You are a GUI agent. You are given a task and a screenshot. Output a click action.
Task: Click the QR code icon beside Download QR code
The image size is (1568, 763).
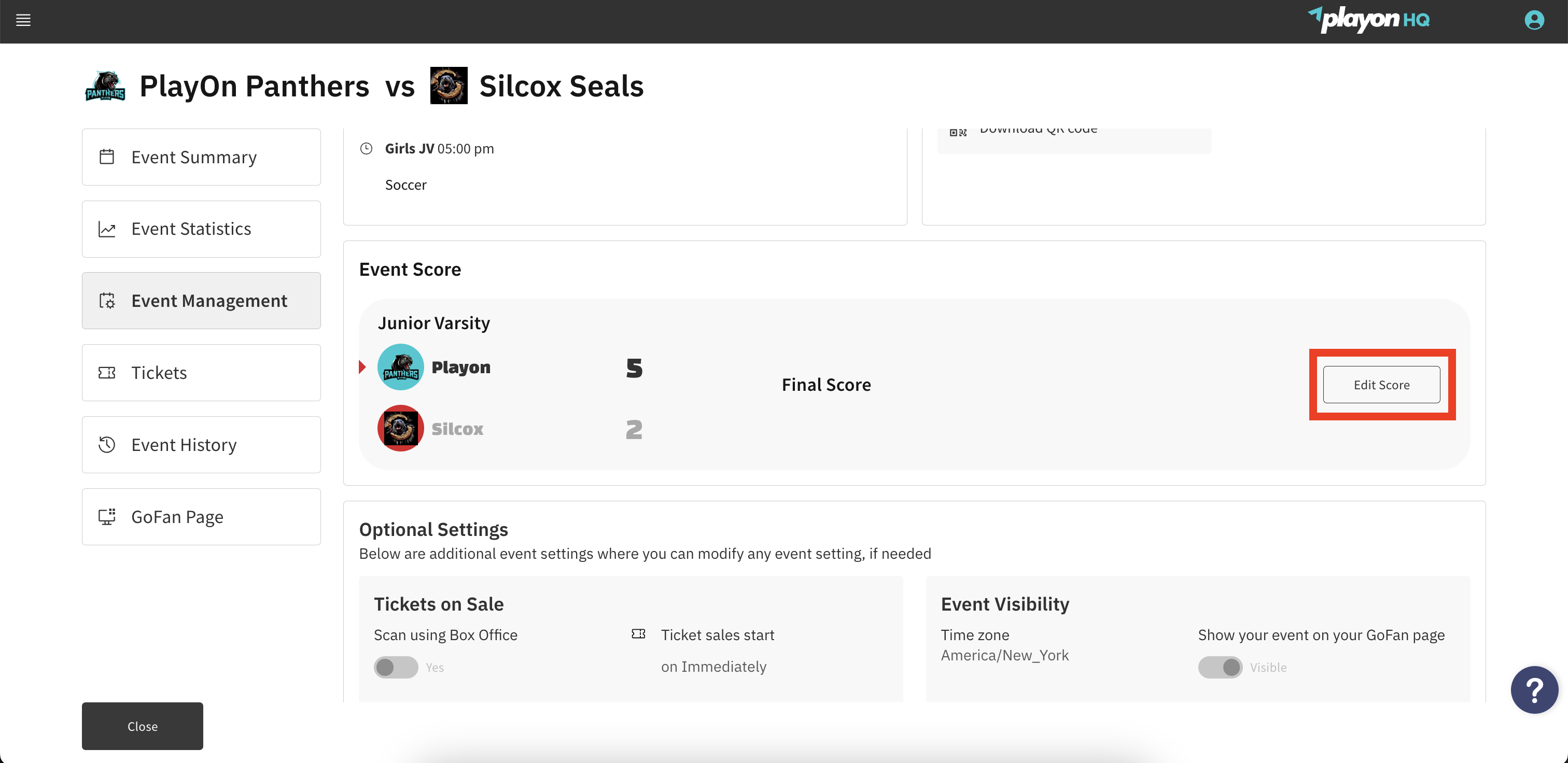(958, 132)
